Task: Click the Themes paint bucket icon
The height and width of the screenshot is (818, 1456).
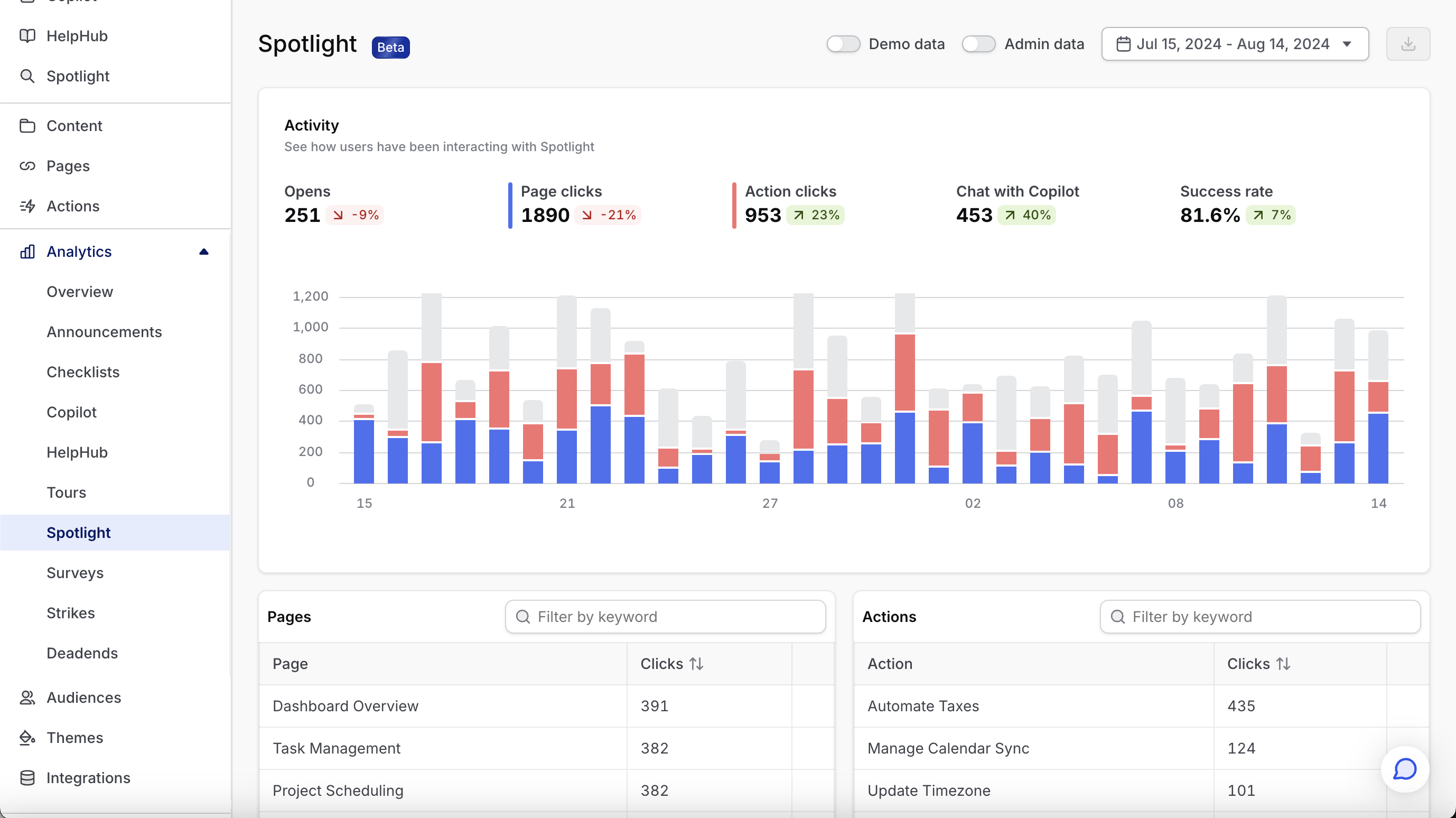Action: point(27,737)
